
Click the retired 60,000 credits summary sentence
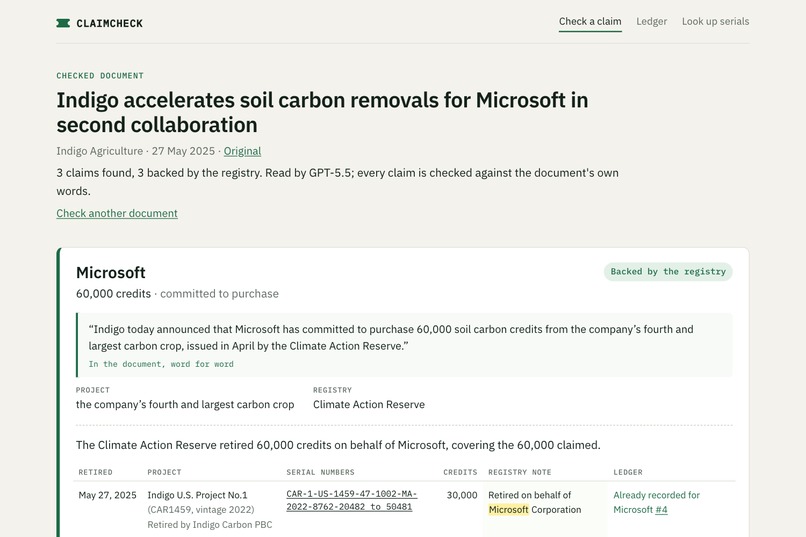click(338, 445)
